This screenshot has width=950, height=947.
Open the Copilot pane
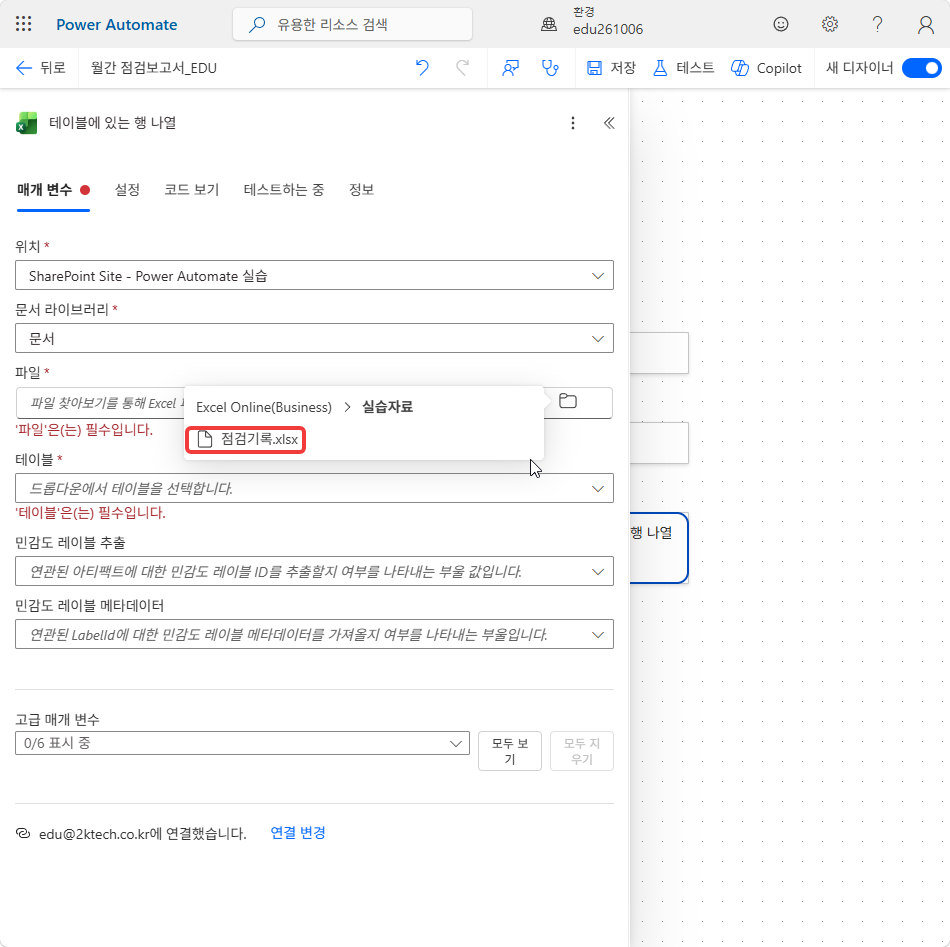[766, 68]
